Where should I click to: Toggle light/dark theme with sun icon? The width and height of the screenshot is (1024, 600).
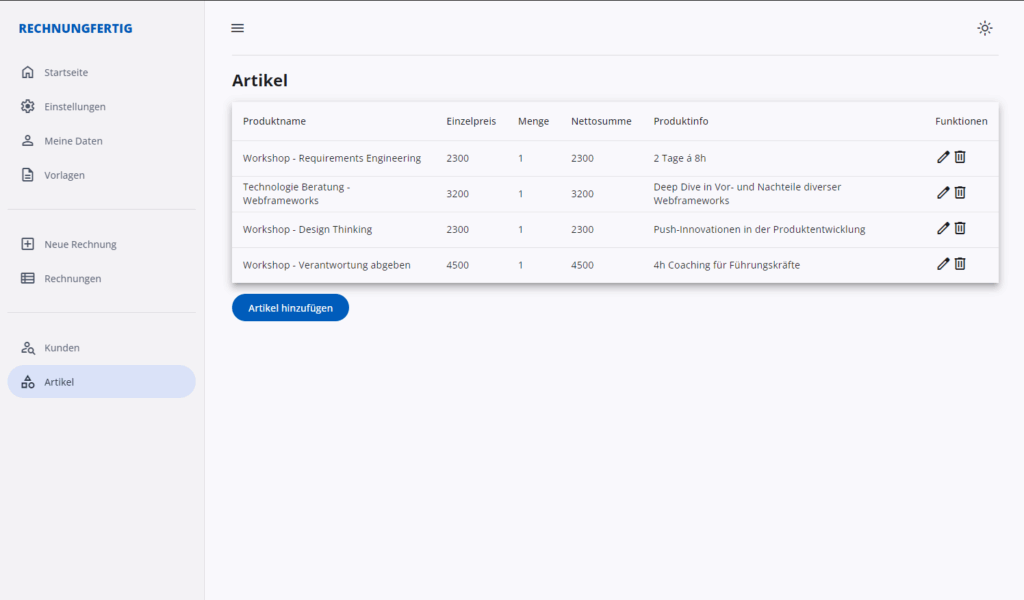coord(985,28)
